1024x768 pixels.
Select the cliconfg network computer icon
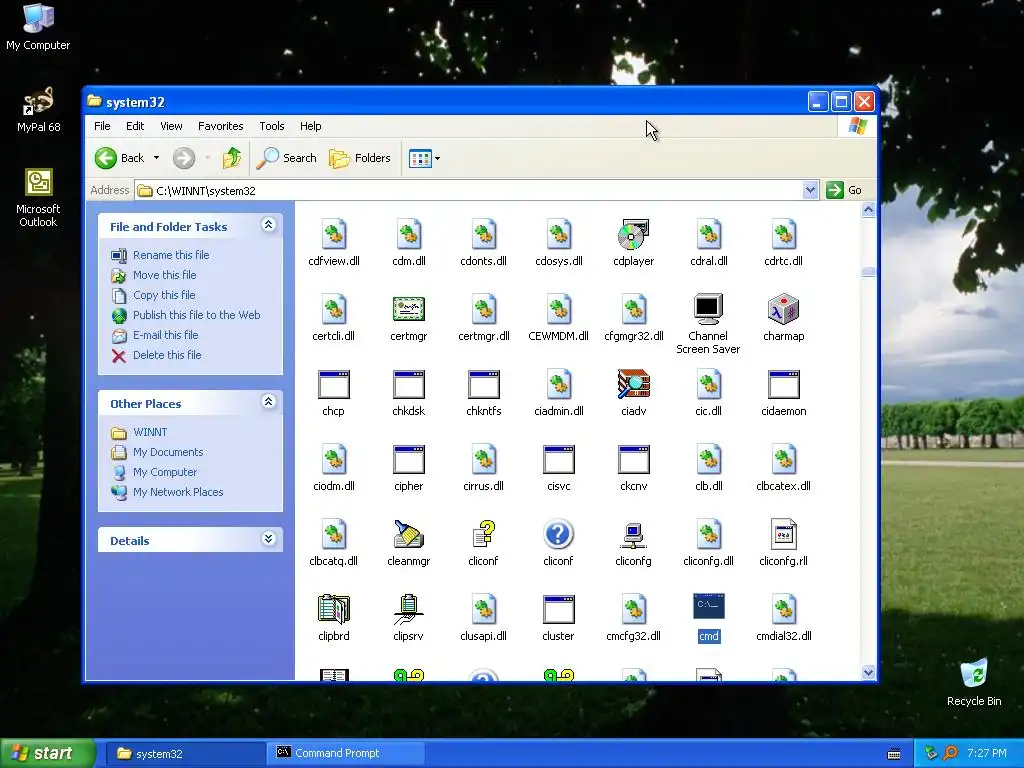633,536
